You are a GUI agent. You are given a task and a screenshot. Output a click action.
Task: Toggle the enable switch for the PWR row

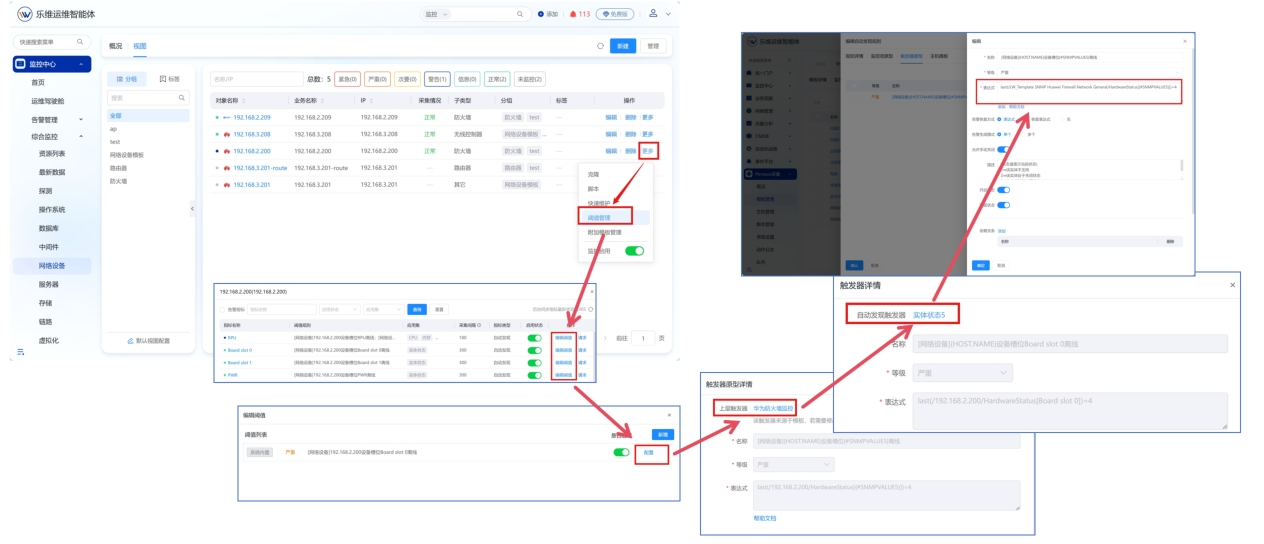click(x=534, y=375)
